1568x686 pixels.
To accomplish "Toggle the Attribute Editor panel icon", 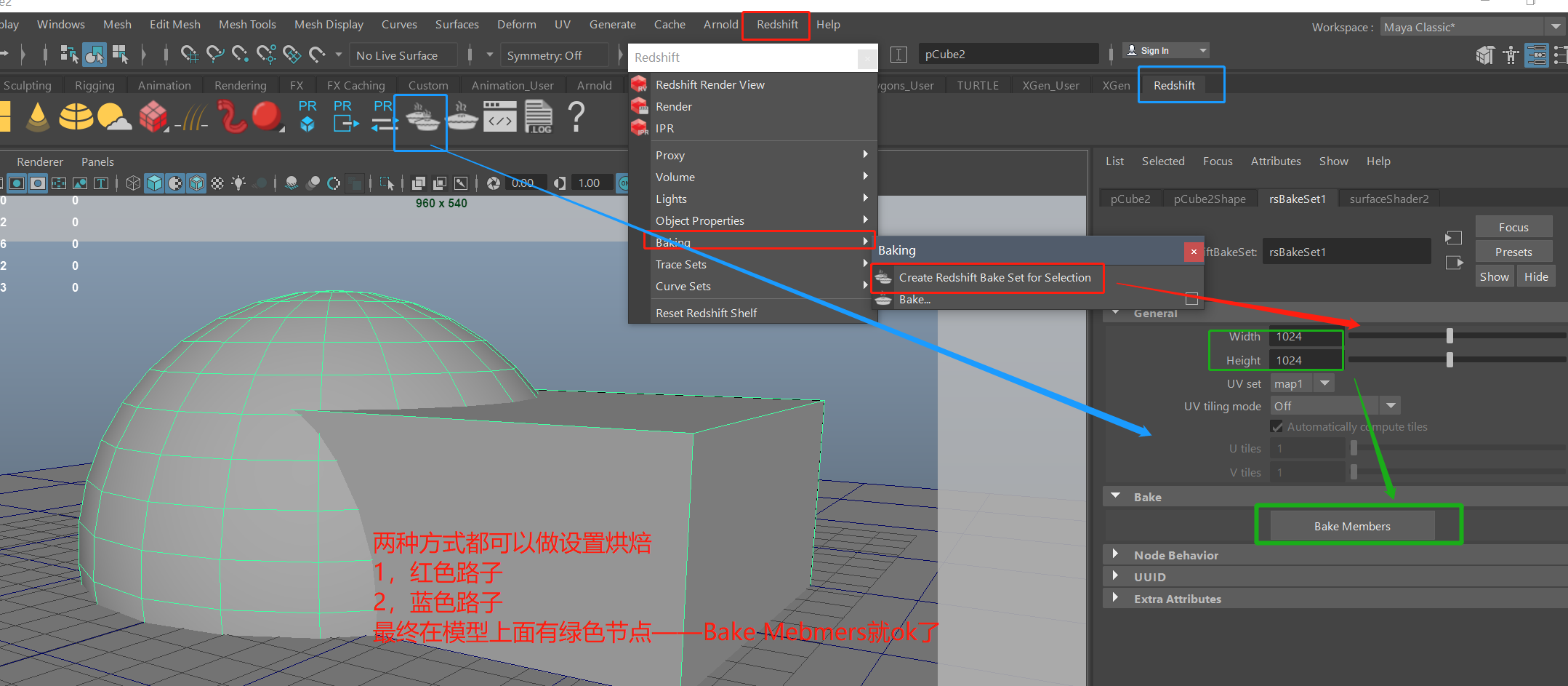I will point(1537,55).
